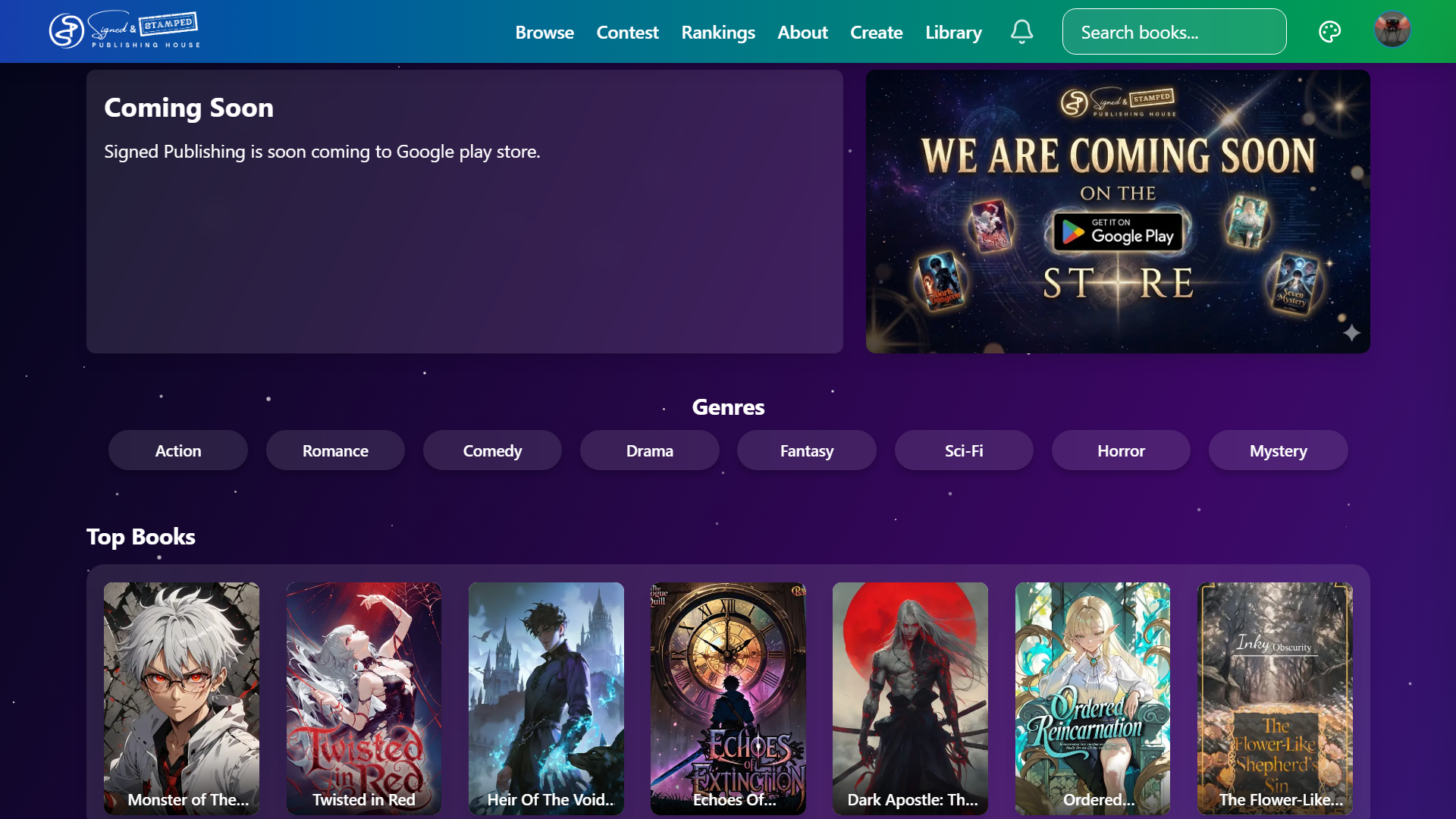Screen dimensions: 1456x819
Task: Open the Browse menu item
Action: coord(544,33)
